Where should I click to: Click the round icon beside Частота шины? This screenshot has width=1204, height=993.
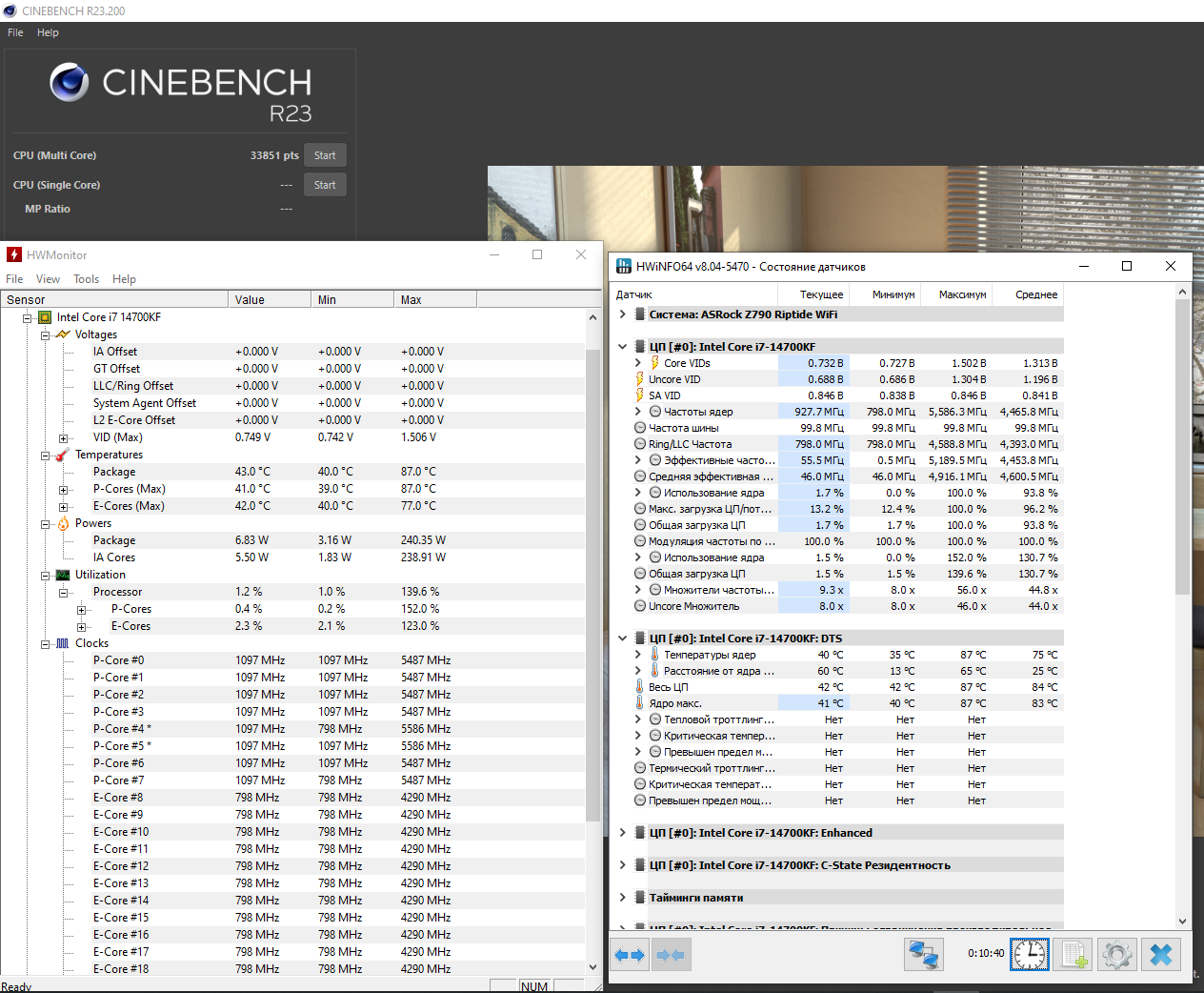(x=640, y=428)
